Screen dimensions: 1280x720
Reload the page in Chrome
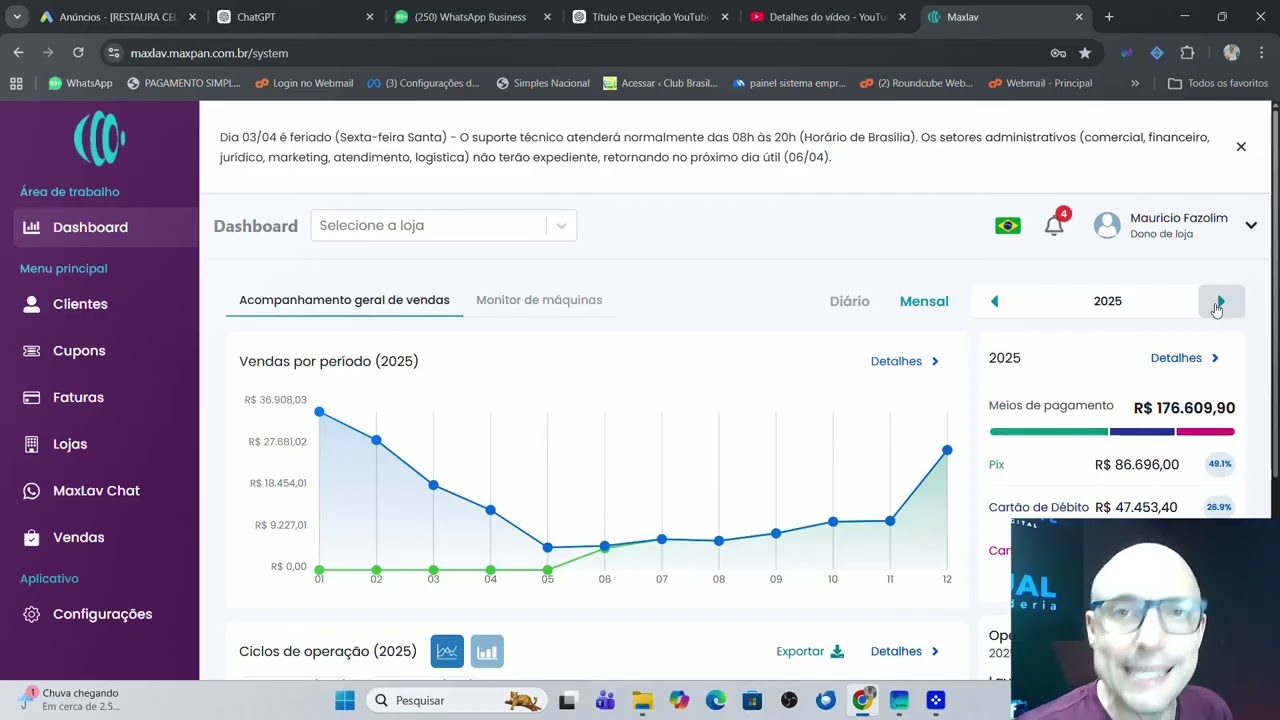(x=78, y=53)
